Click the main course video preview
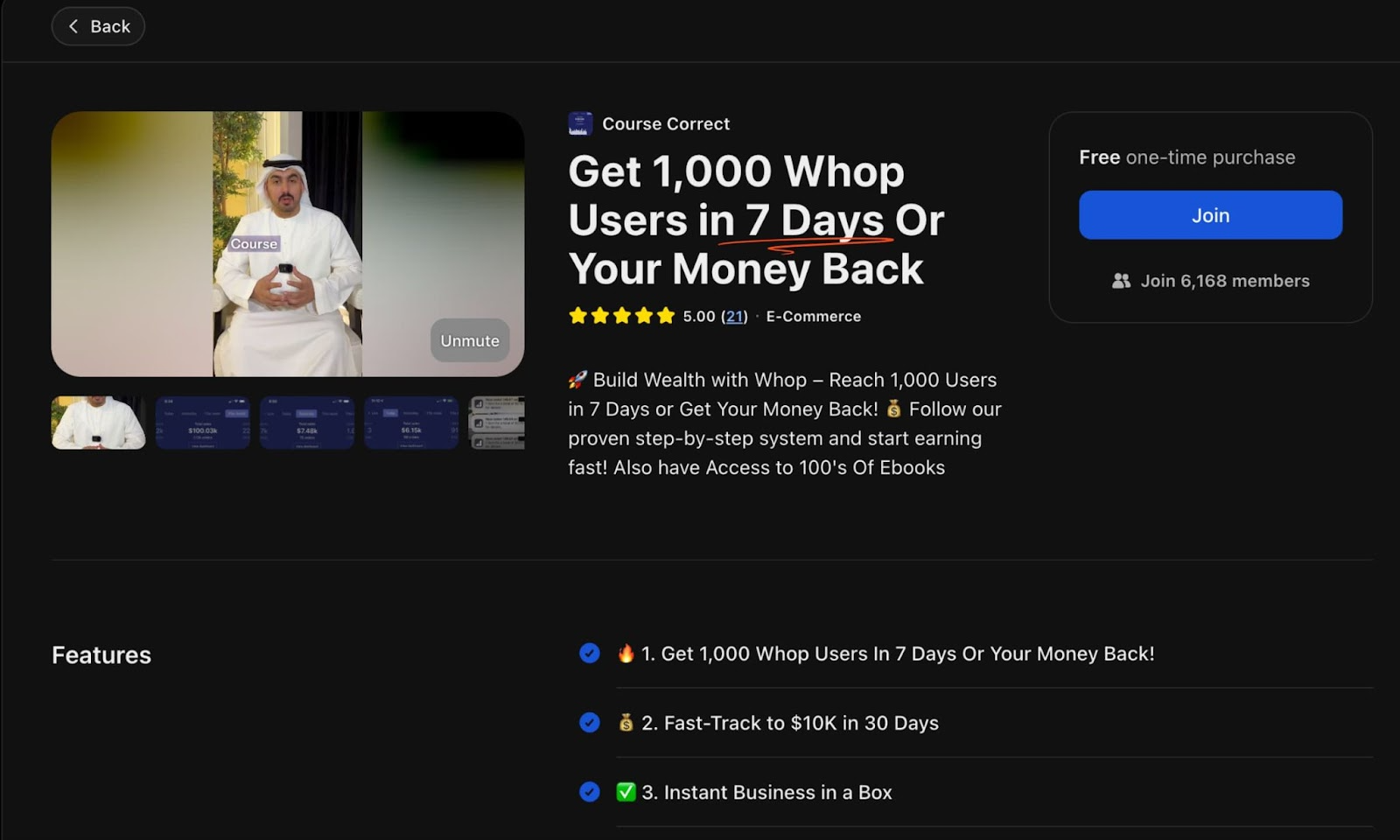1400x840 pixels. (x=288, y=244)
